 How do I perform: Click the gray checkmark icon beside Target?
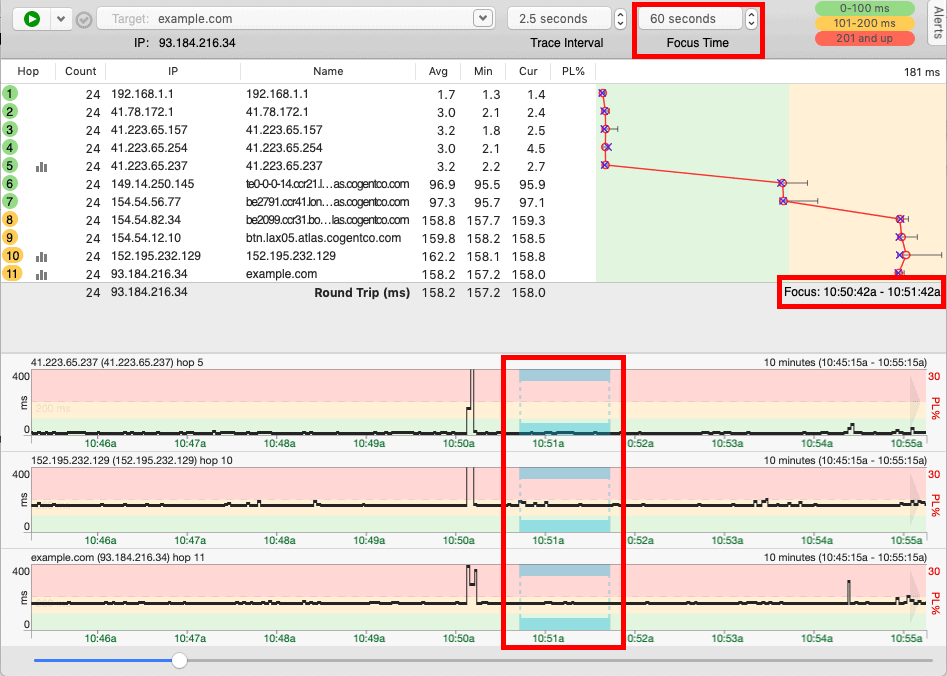[x=84, y=20]
